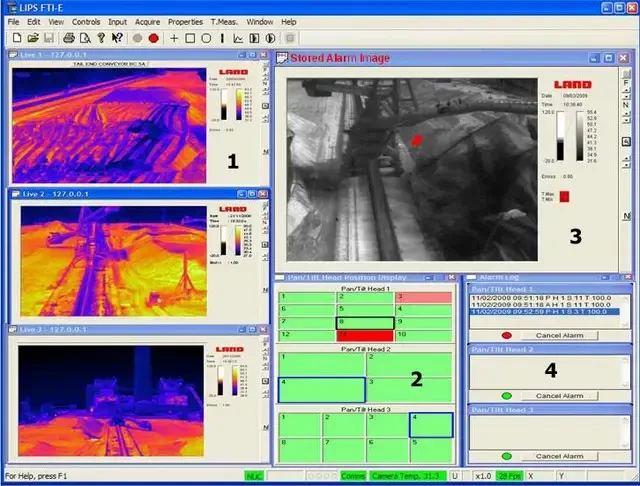This screenshot has height=486, width=640.
Task: Open the T.Meas. menu
Action: pos(222,21)
